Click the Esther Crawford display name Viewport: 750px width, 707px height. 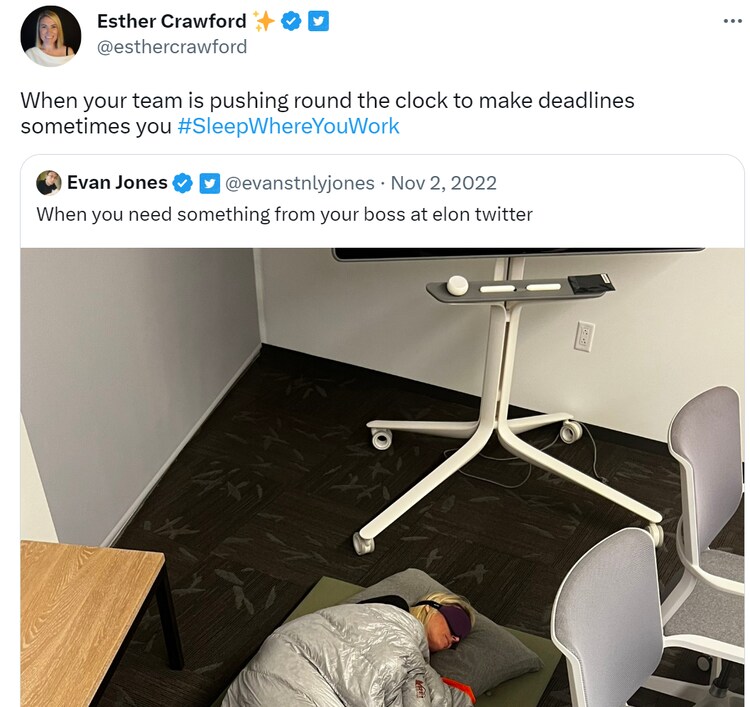pyautogui.click(x=172, y=21)
